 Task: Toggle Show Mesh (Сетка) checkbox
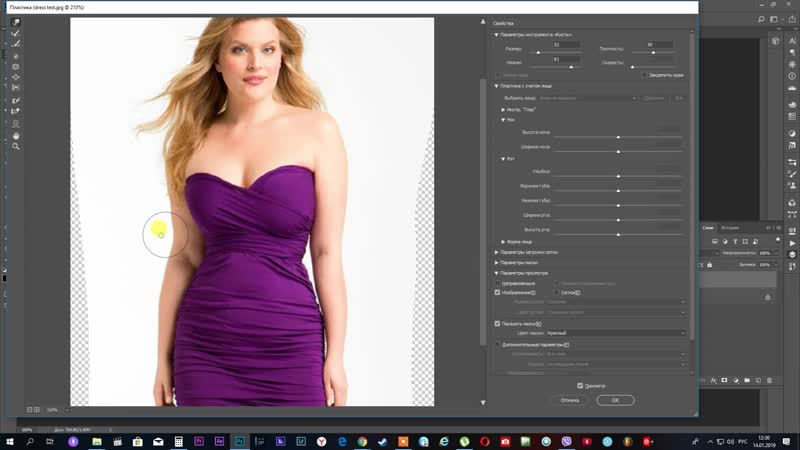[x=557, y=292]
